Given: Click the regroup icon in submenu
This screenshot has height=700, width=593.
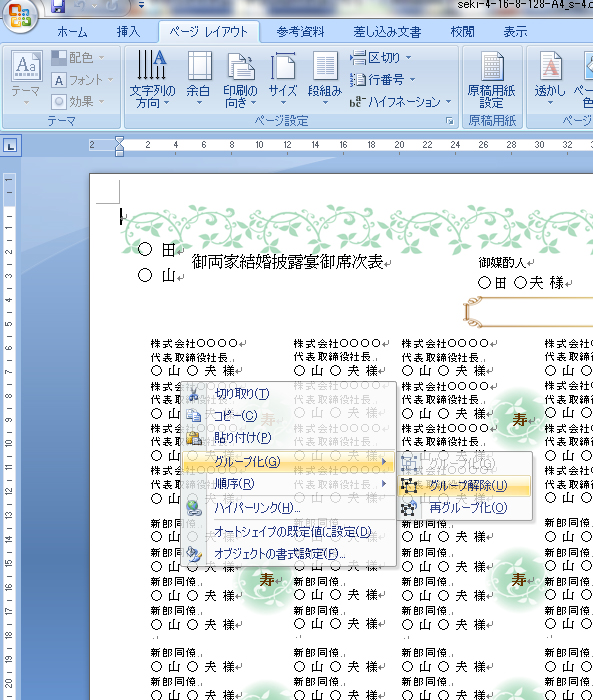Looking at the screenshot, I should 409,508.
